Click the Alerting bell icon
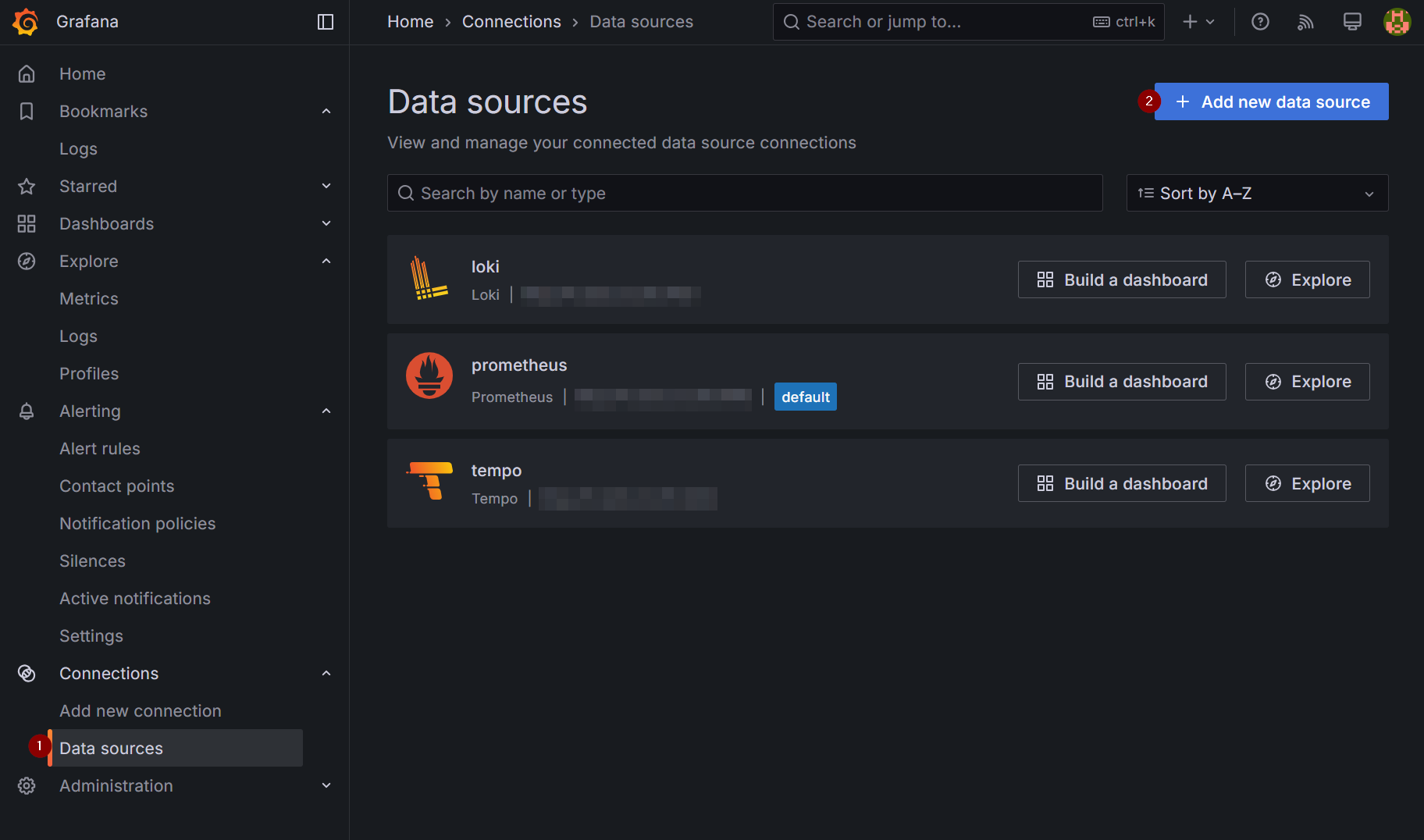 point(27,411)
